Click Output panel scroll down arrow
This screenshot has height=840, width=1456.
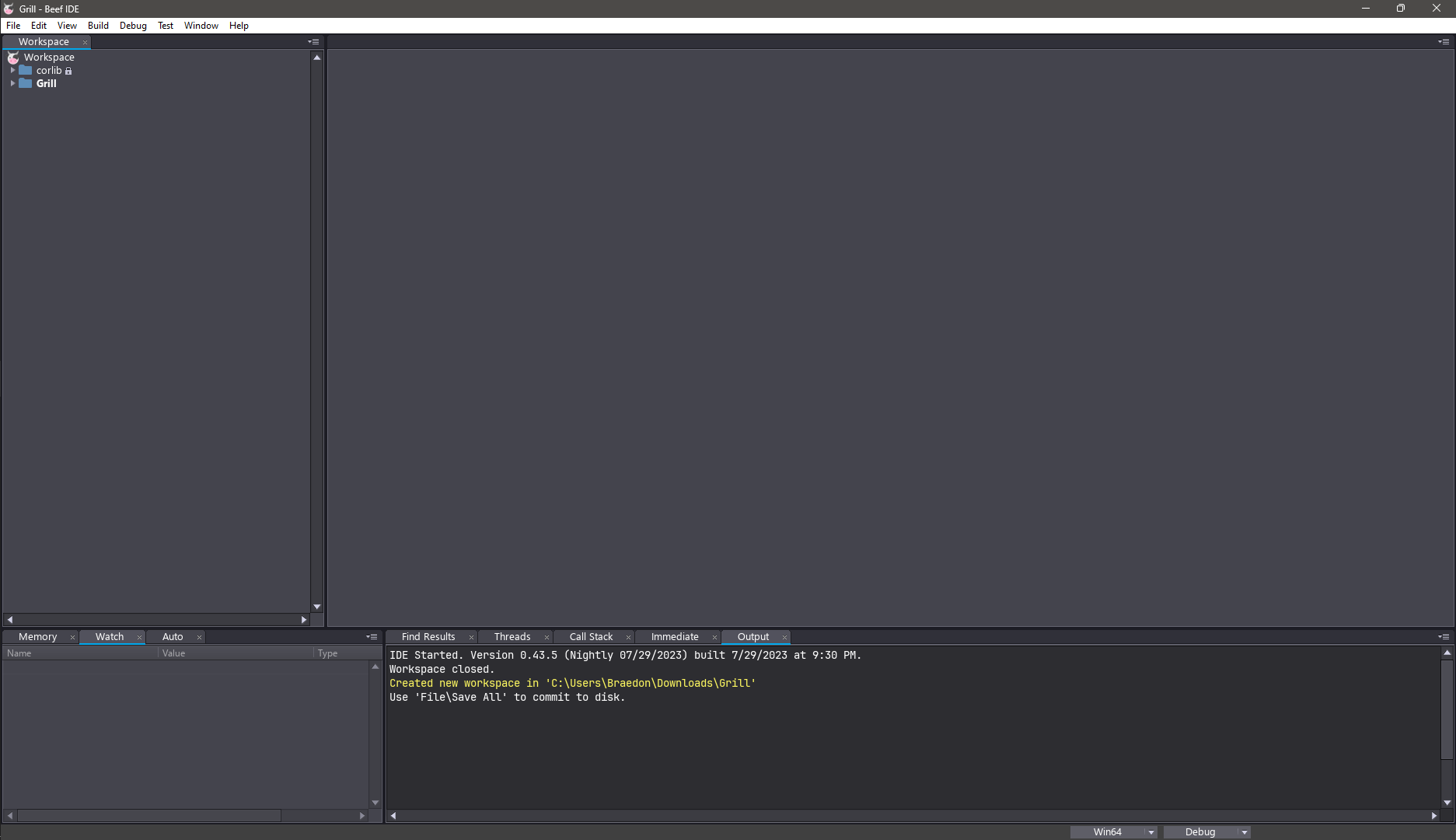[x=1447, y=803]
